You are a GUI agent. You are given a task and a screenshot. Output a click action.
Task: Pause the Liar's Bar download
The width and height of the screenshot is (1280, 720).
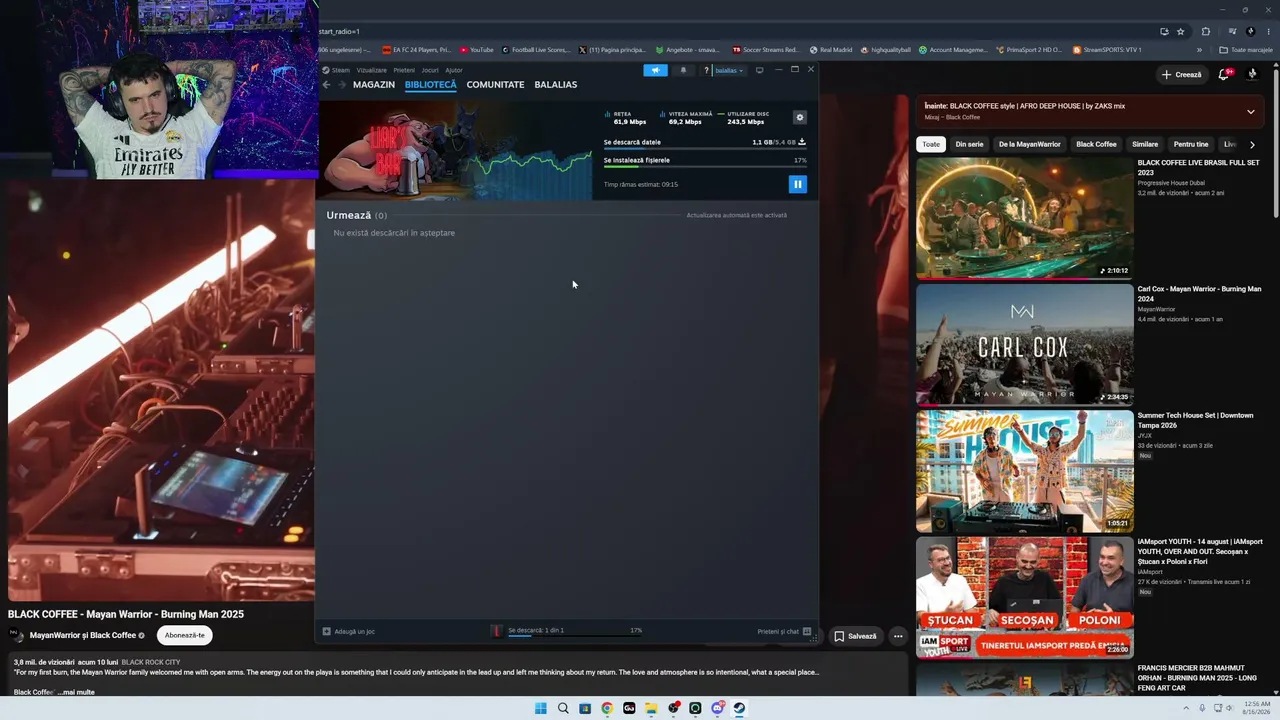[x=797, y=184]
